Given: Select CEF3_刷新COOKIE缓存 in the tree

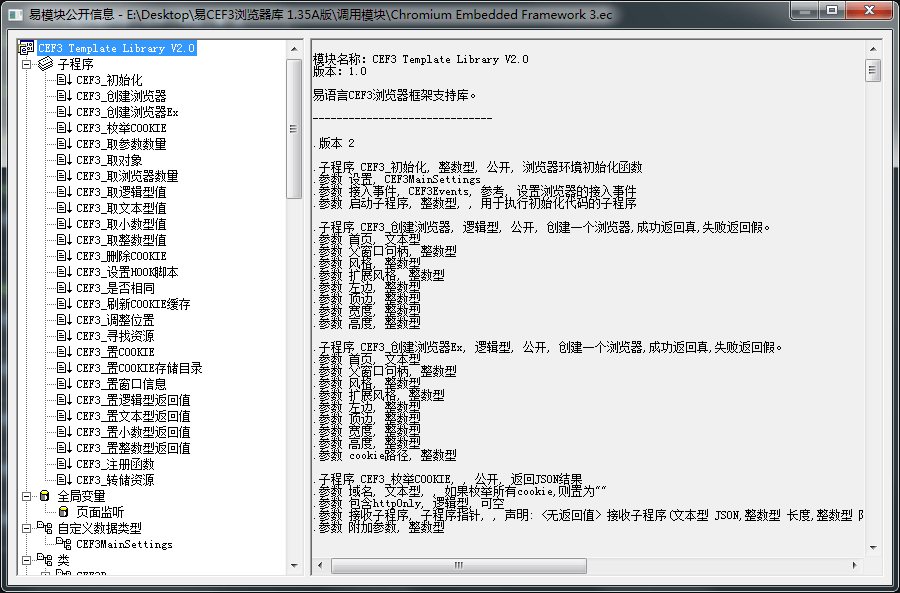Looking at the screenshot, I should 133,304.
